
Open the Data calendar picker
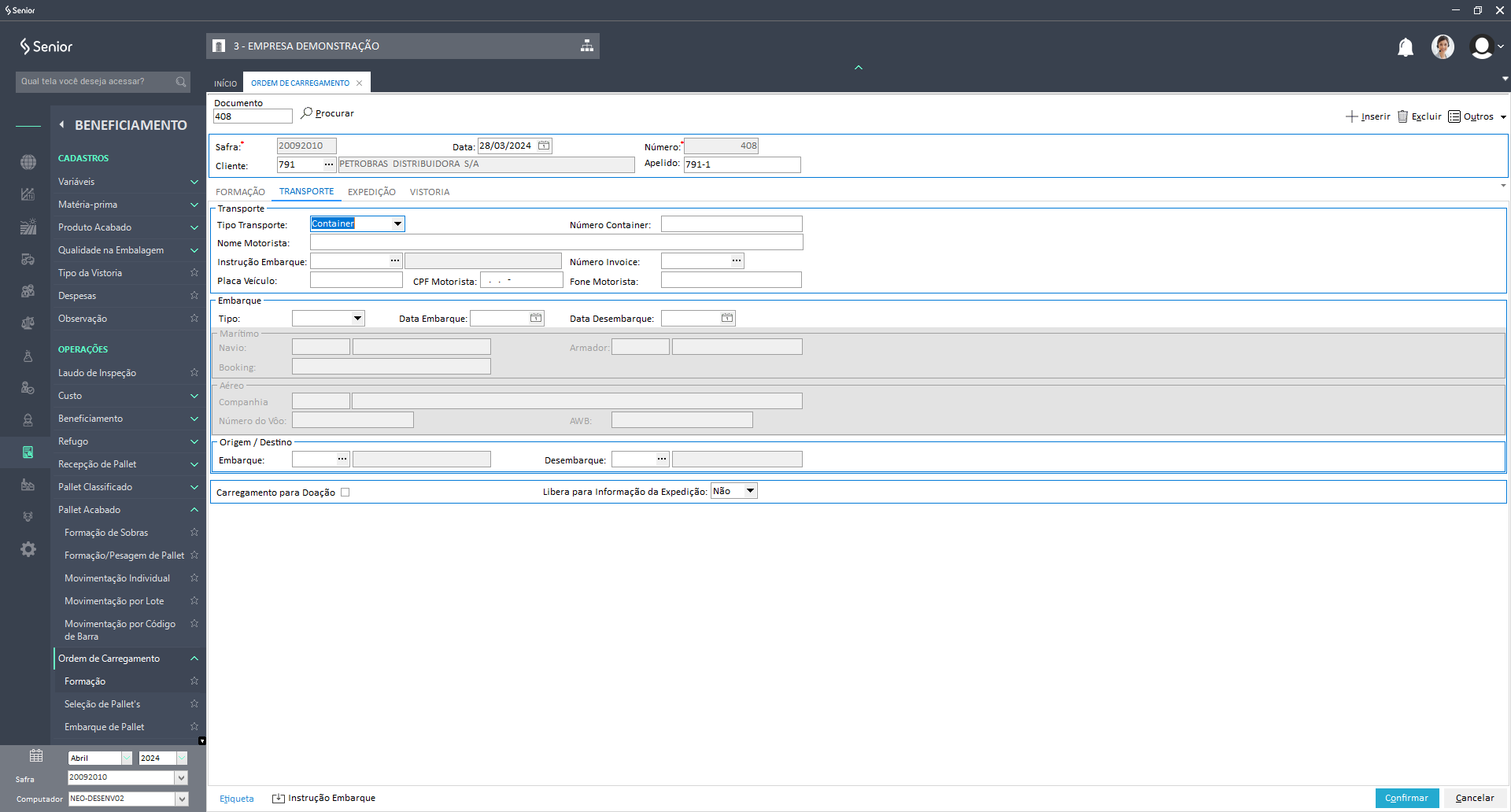pos(544,146)
